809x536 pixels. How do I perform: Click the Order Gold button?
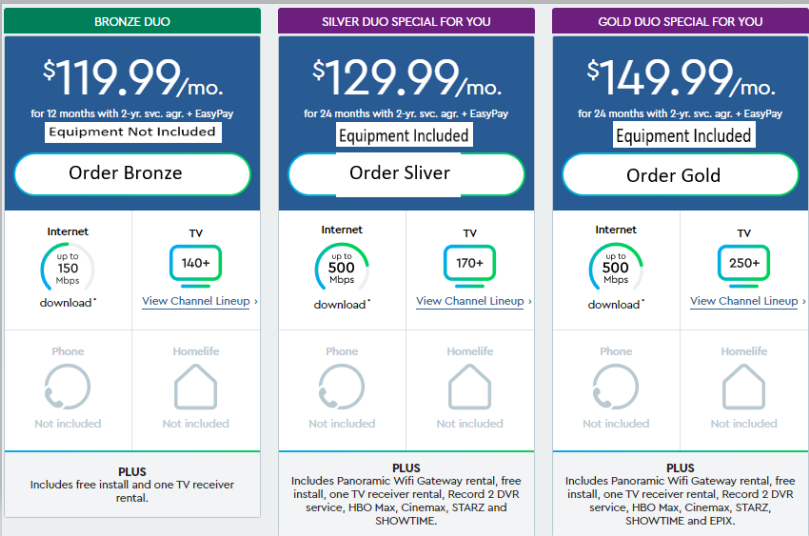680,174
